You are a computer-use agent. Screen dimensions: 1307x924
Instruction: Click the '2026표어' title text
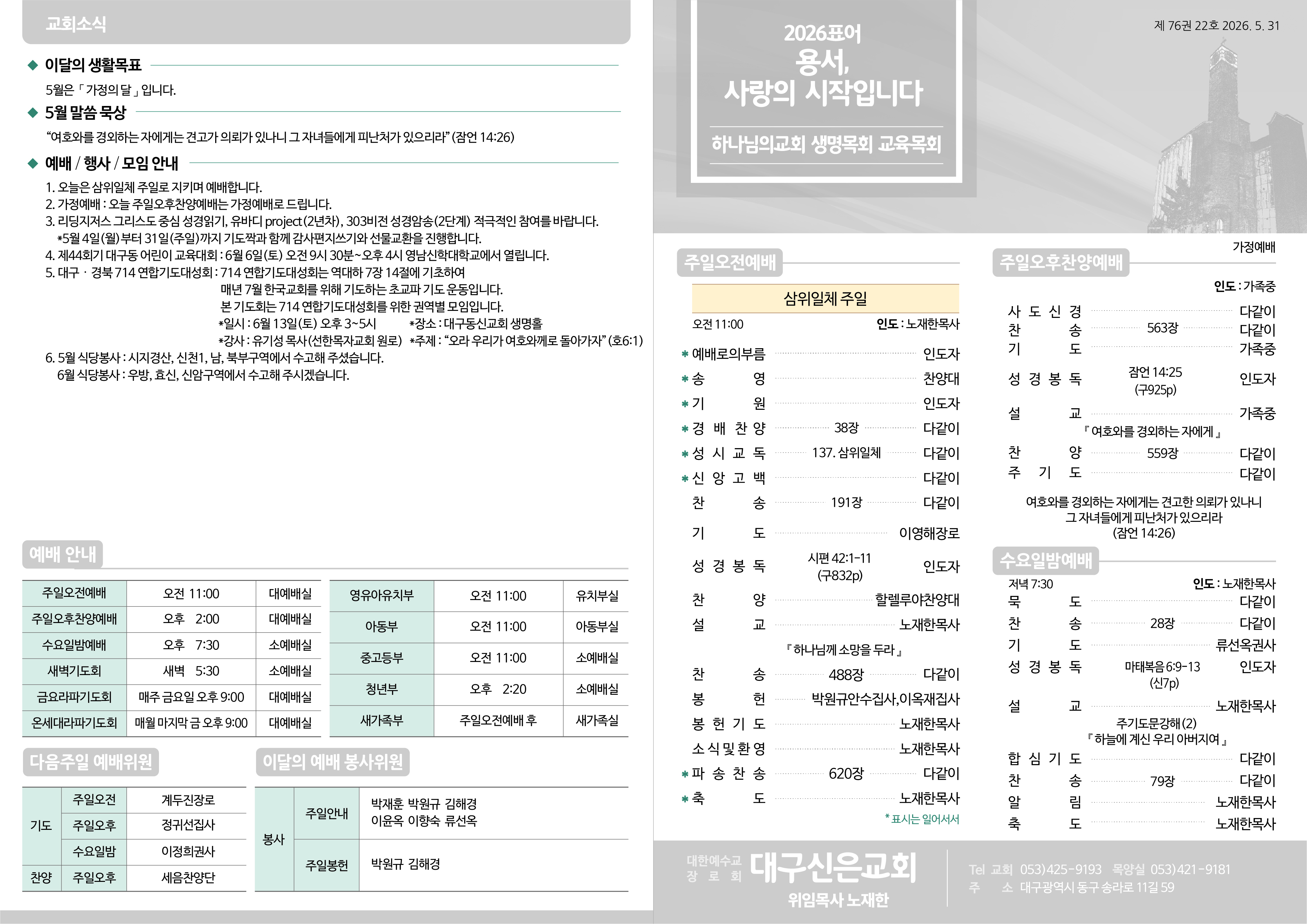[x=822, y=34]
